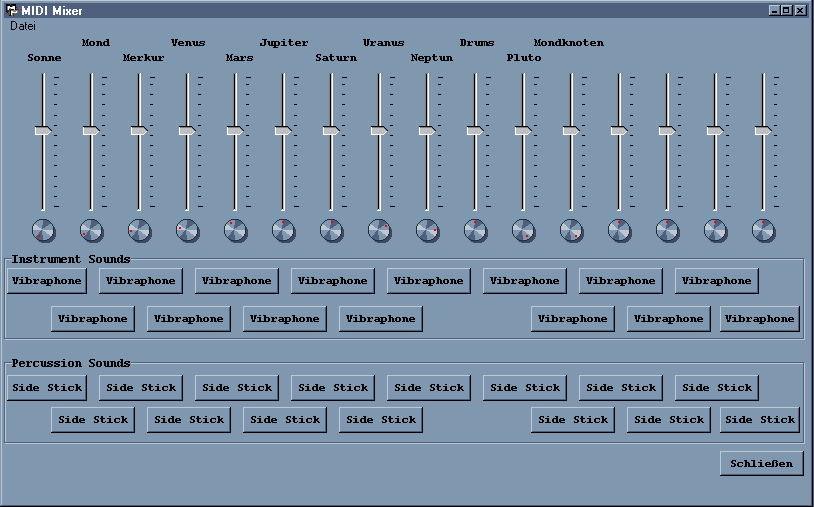
Task: Click first Side Stick button in upper Percussion row
Action: pos(47,388)
